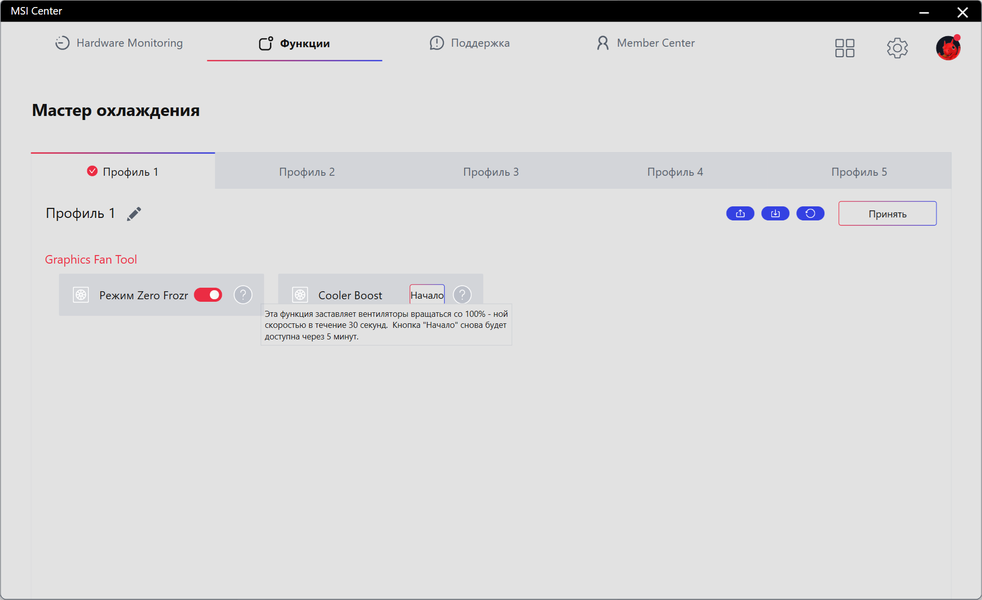
Task: Toggle the Режим Zero Frozr switch
Action: [208, 294]
